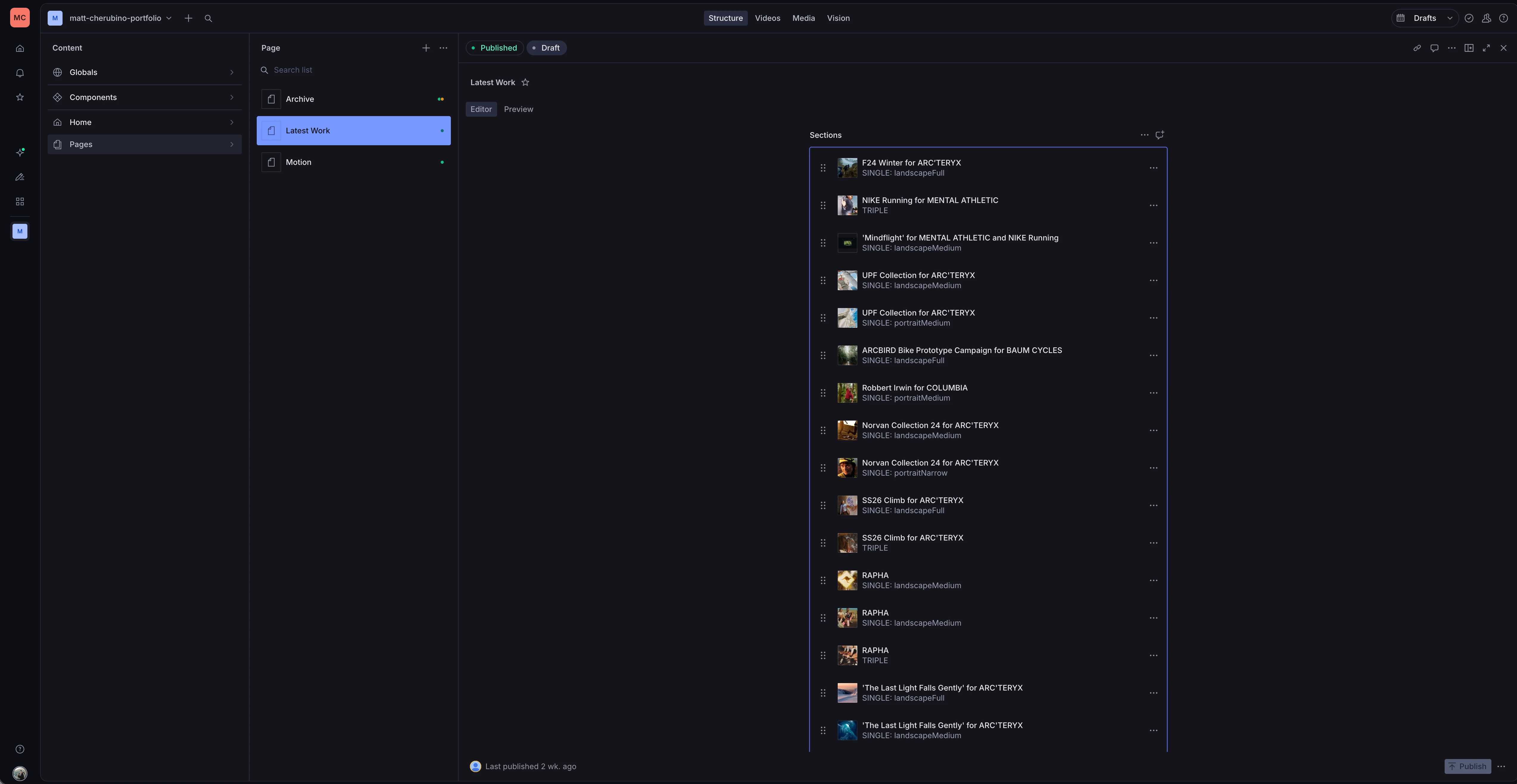Click the Search list field
Screen dimensions: 1517x784
click(353, 70)
